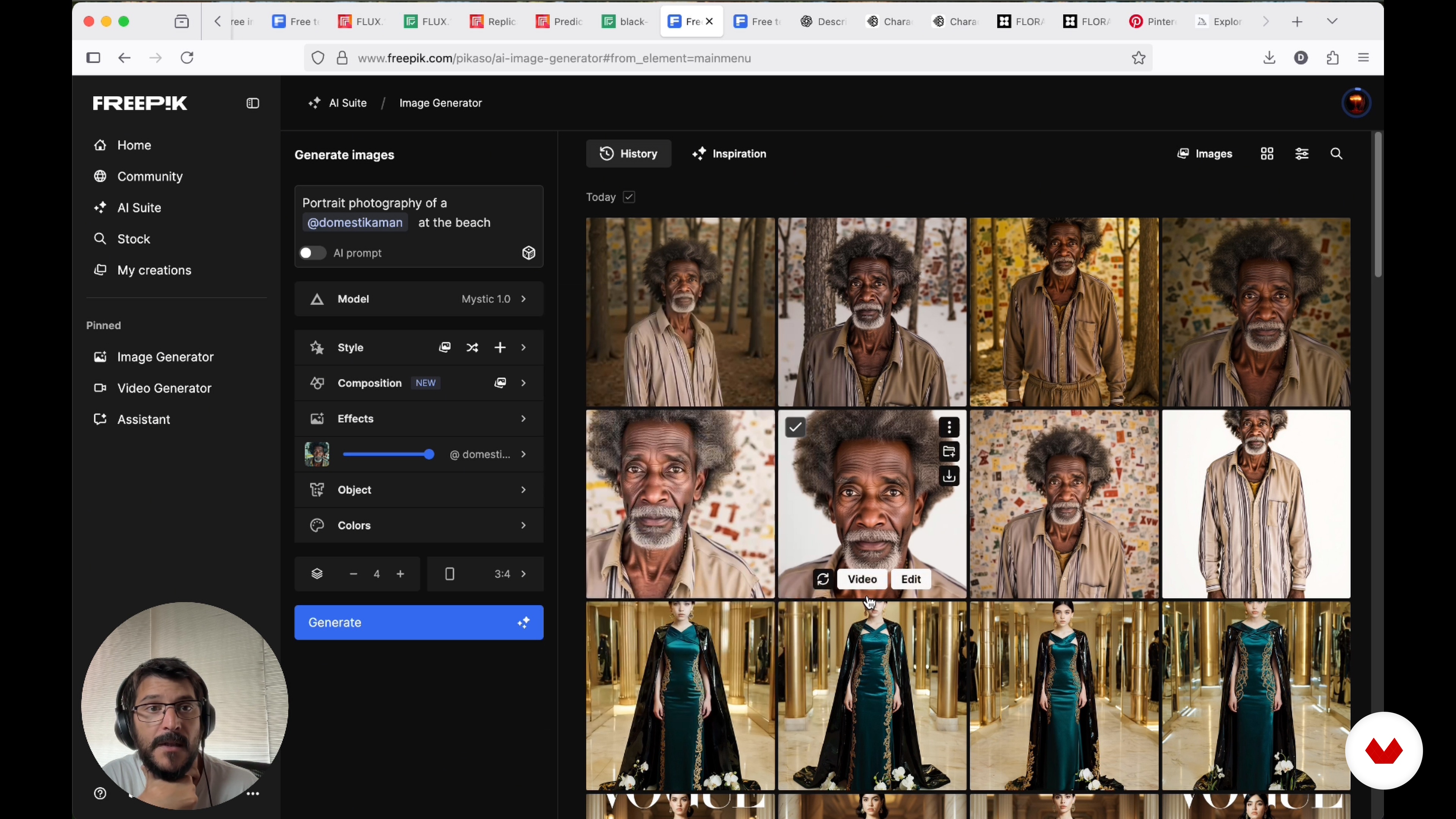
Task: Expand the Composition panel chevron
Action: tap(523, 383)
